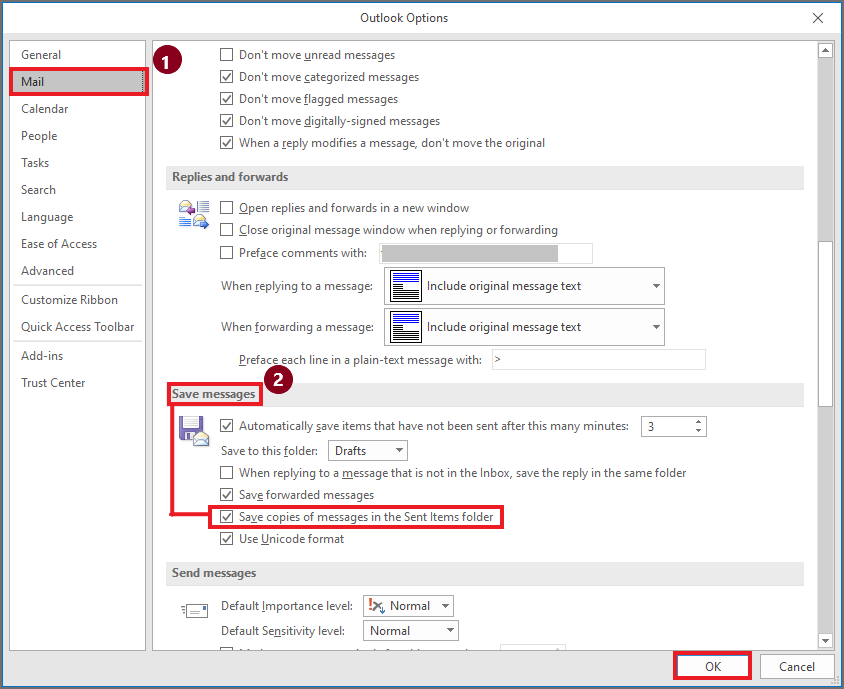Open the Save to this folder Drafts dropdown
The image size is (844, 689).
[368, 451]
